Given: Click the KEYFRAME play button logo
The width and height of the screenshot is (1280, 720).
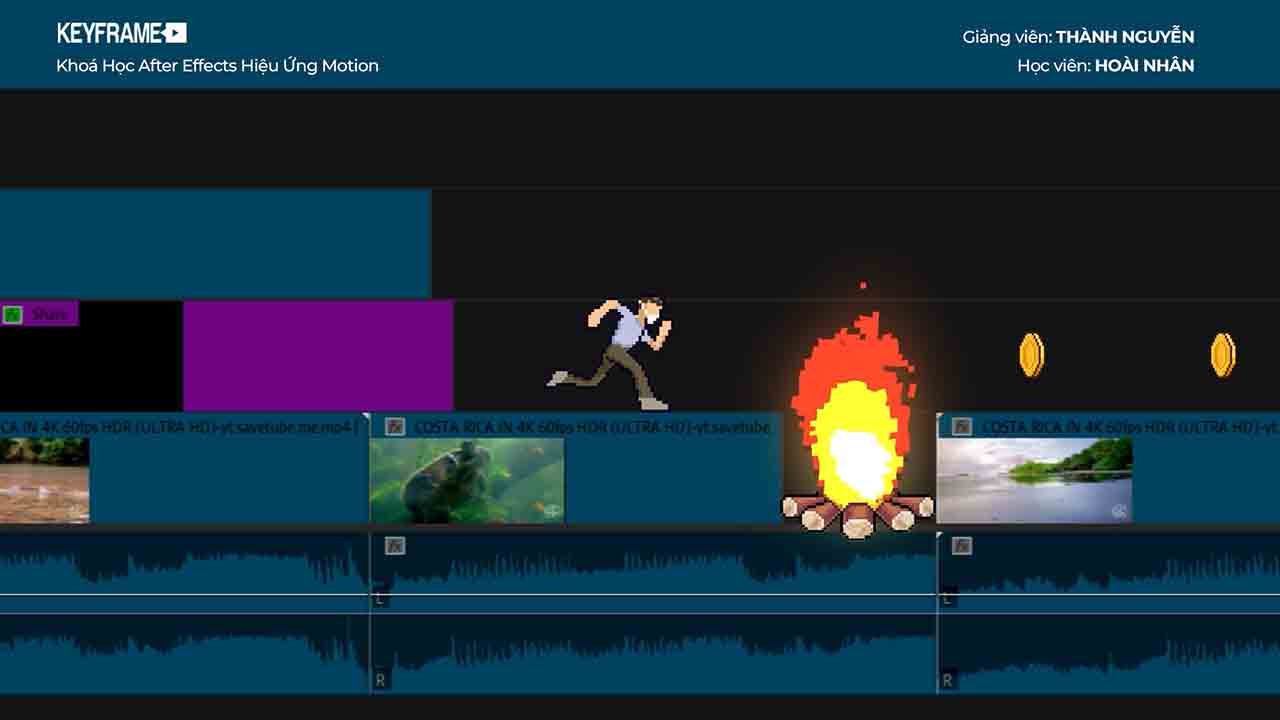Looking at the screenshot, I should pyautogui.click(x=176, y=31).
